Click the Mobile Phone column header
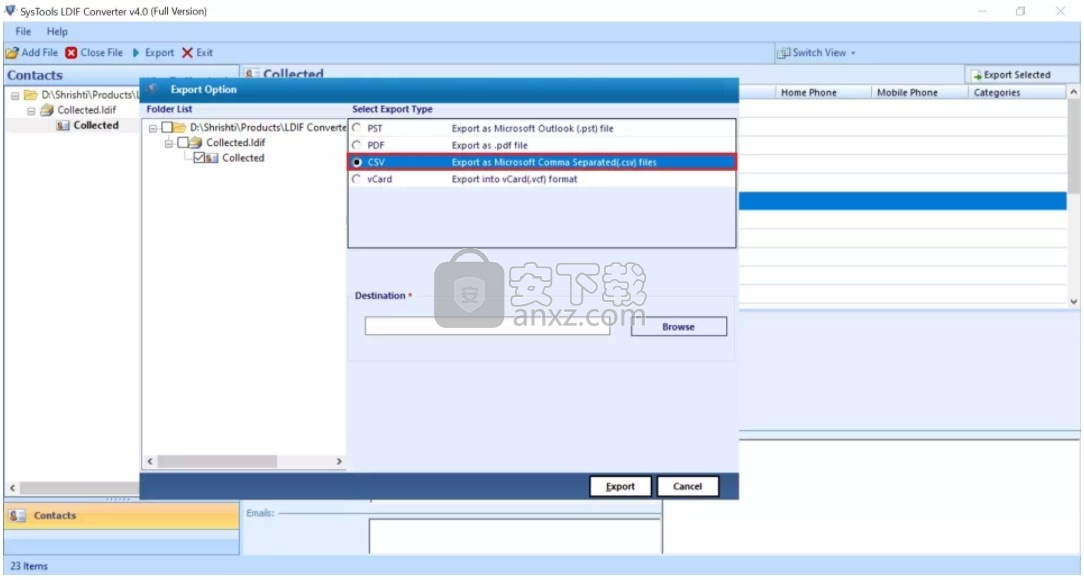The height and width of the screenshot is (580, 1084). pos(907,93)
